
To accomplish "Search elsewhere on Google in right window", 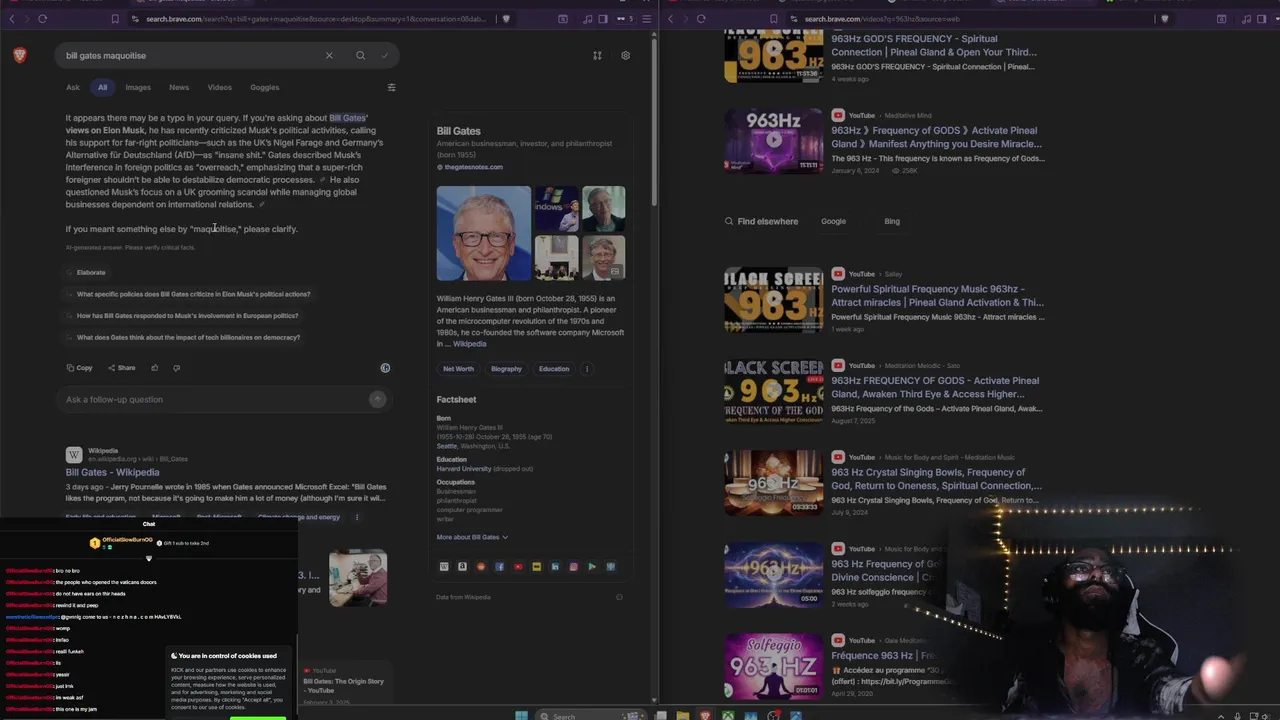I will tap(833, 221).
